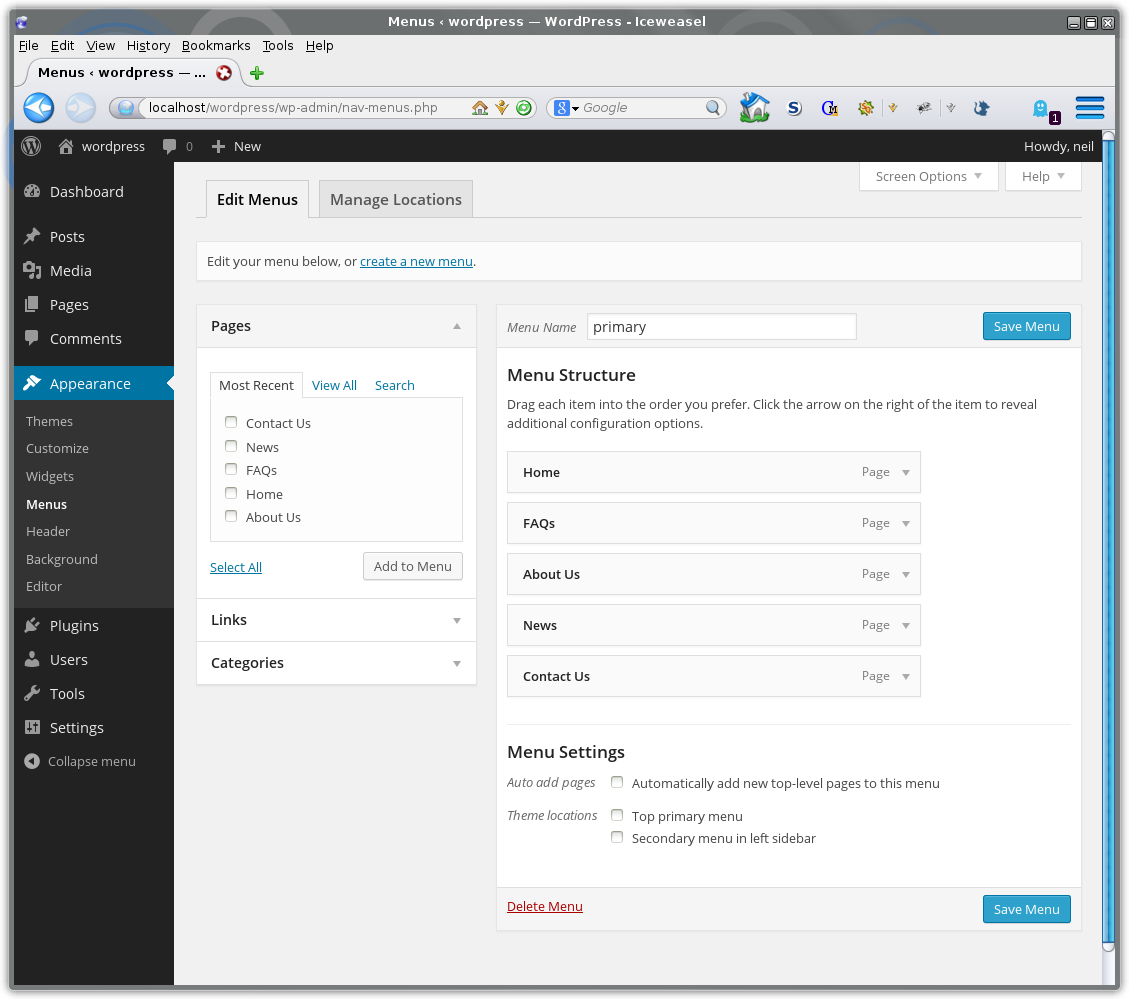The width and height of the screenshot is (1129, 999).
Task: Open the blue hamburger menu icon
Action: pyautogui.click(x=1090, y=107)
